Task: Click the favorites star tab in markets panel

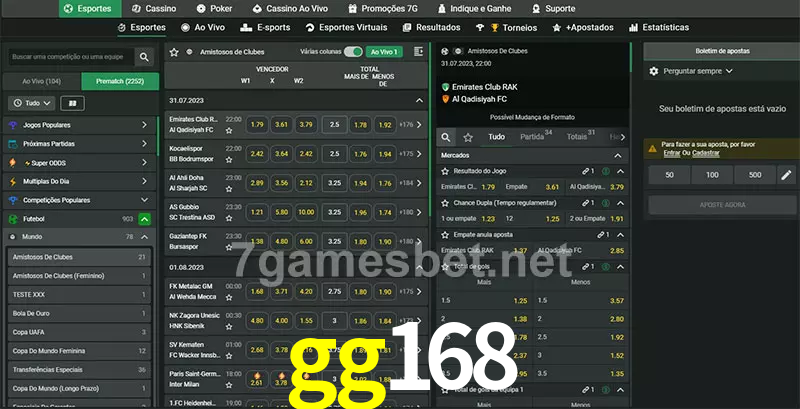Action: [468, 137]
